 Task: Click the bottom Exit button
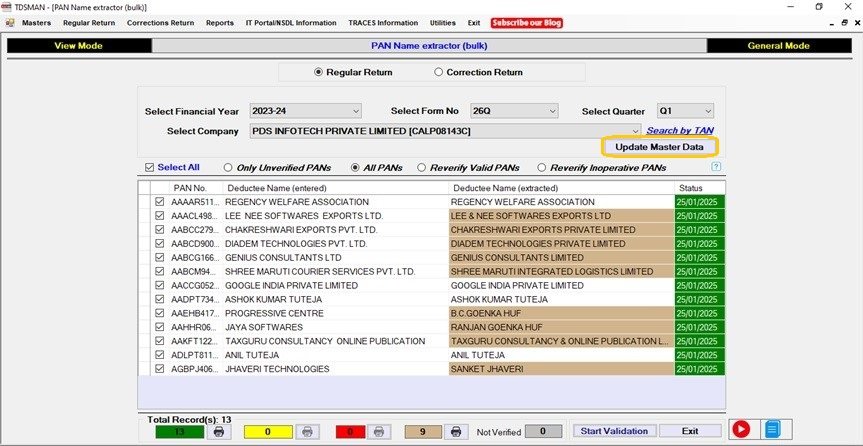pyautogui.click(x=690, y=431)
